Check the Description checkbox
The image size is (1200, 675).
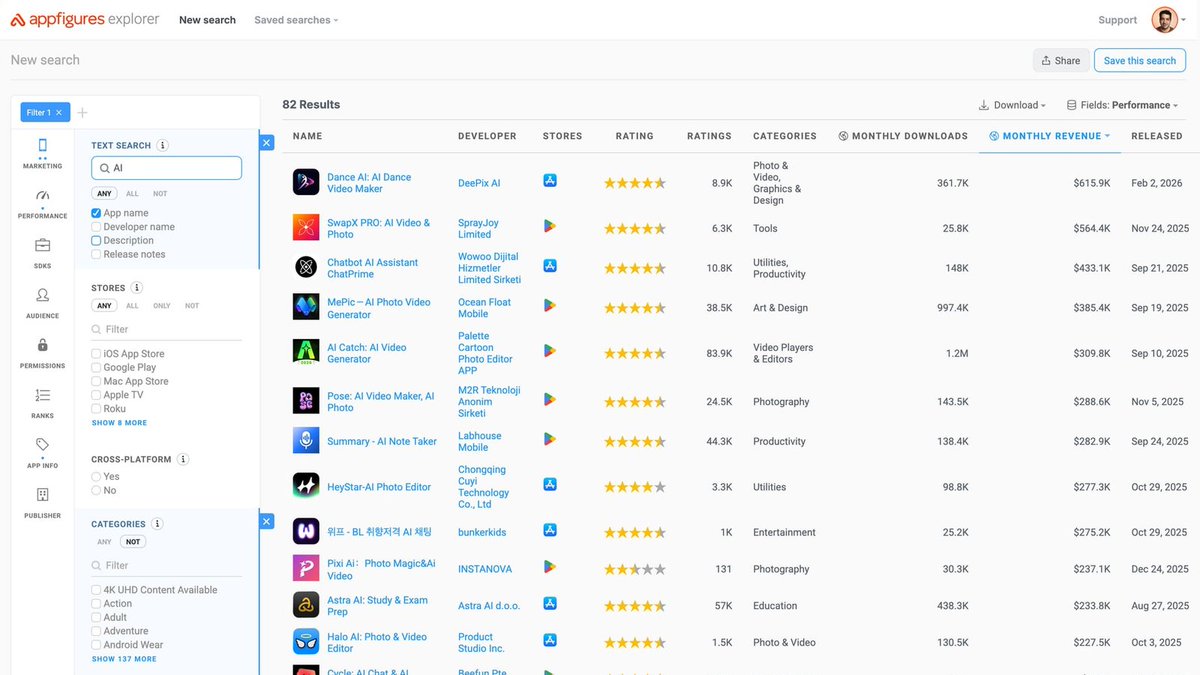pos(96,241)
